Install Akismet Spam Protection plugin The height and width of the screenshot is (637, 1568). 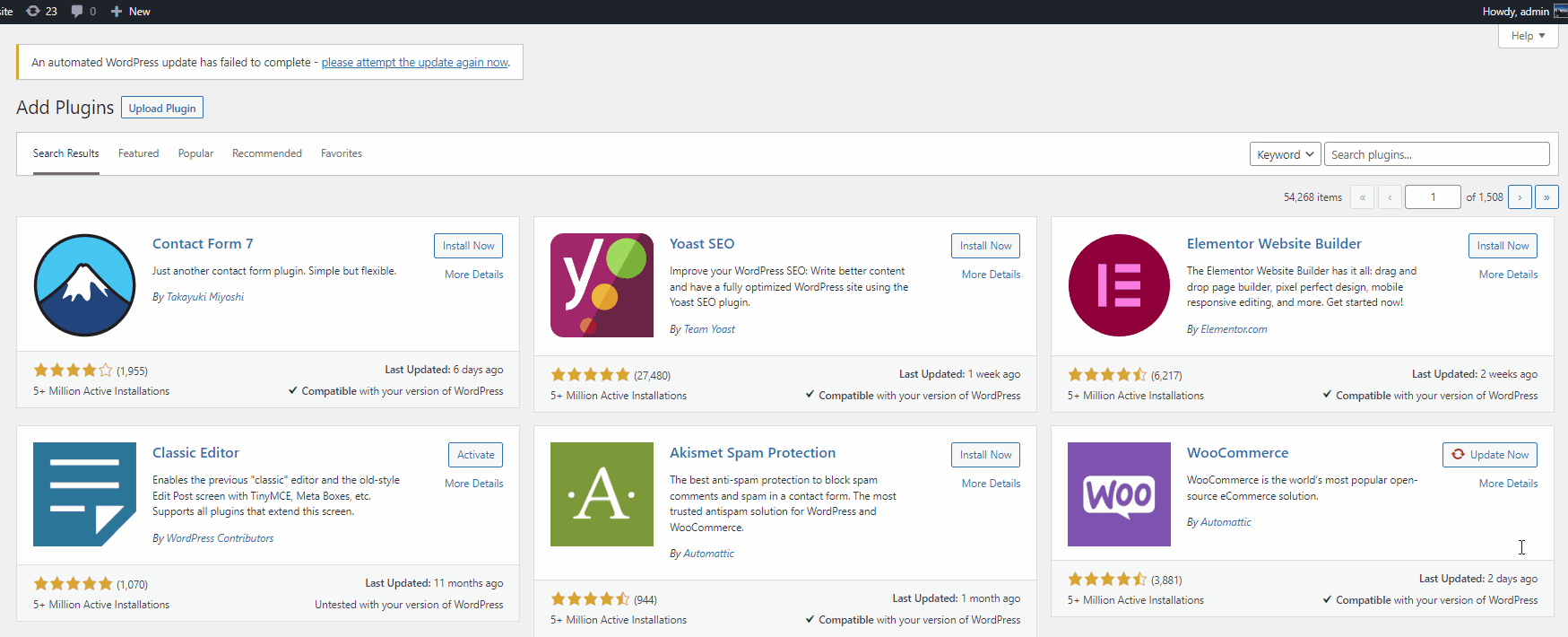[x=985, y=455]
